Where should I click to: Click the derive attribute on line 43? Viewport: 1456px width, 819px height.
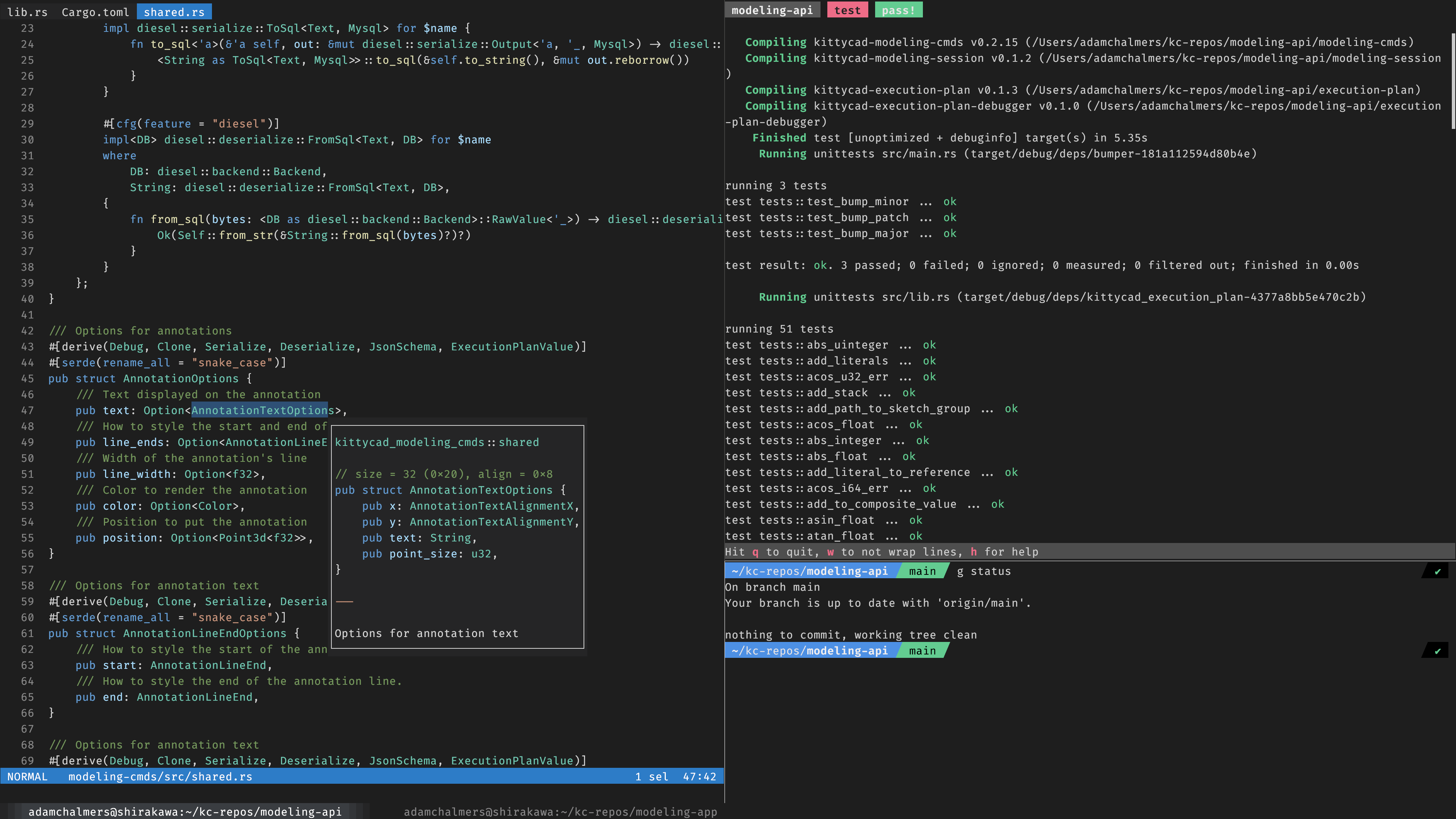click(318, 347)
